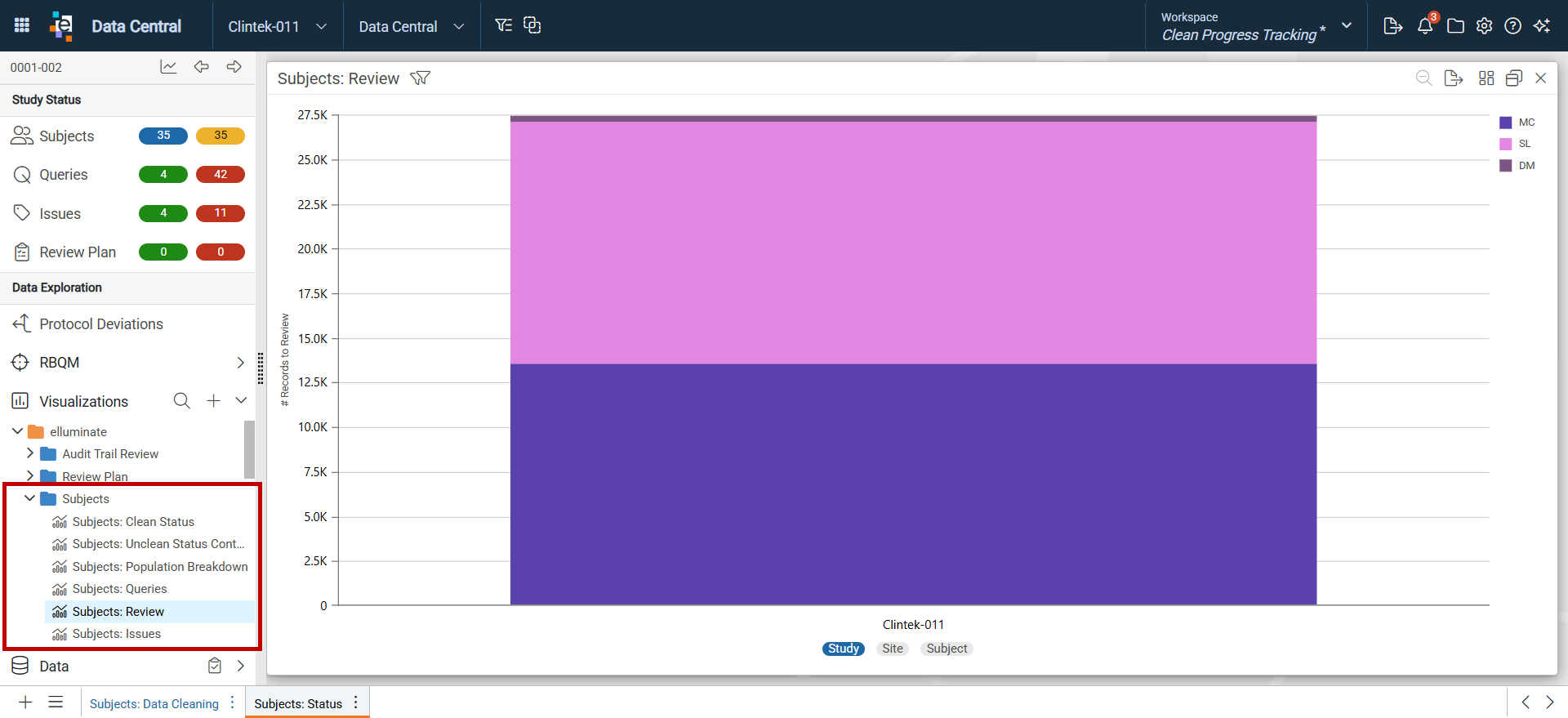This screenshot has width=1568, height=718.
Task: Collapse the elluminate folder
Action: tap(17, 431)
